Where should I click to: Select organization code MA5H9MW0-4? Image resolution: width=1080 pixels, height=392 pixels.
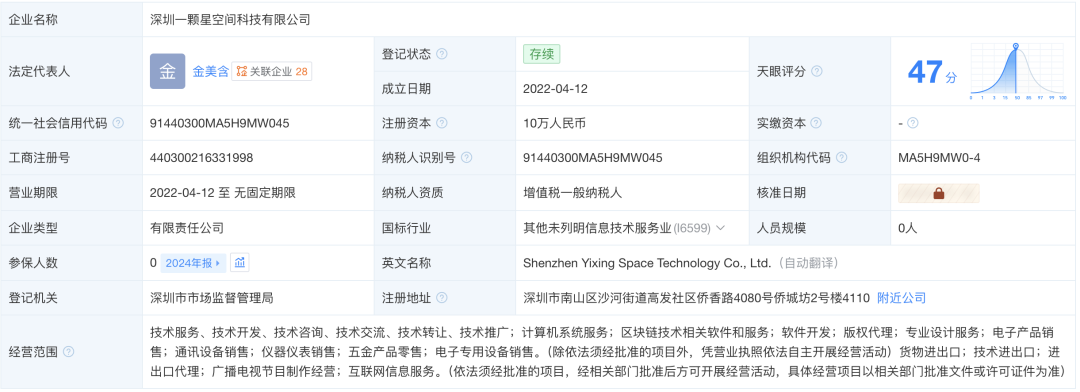[x=939, y=158]
